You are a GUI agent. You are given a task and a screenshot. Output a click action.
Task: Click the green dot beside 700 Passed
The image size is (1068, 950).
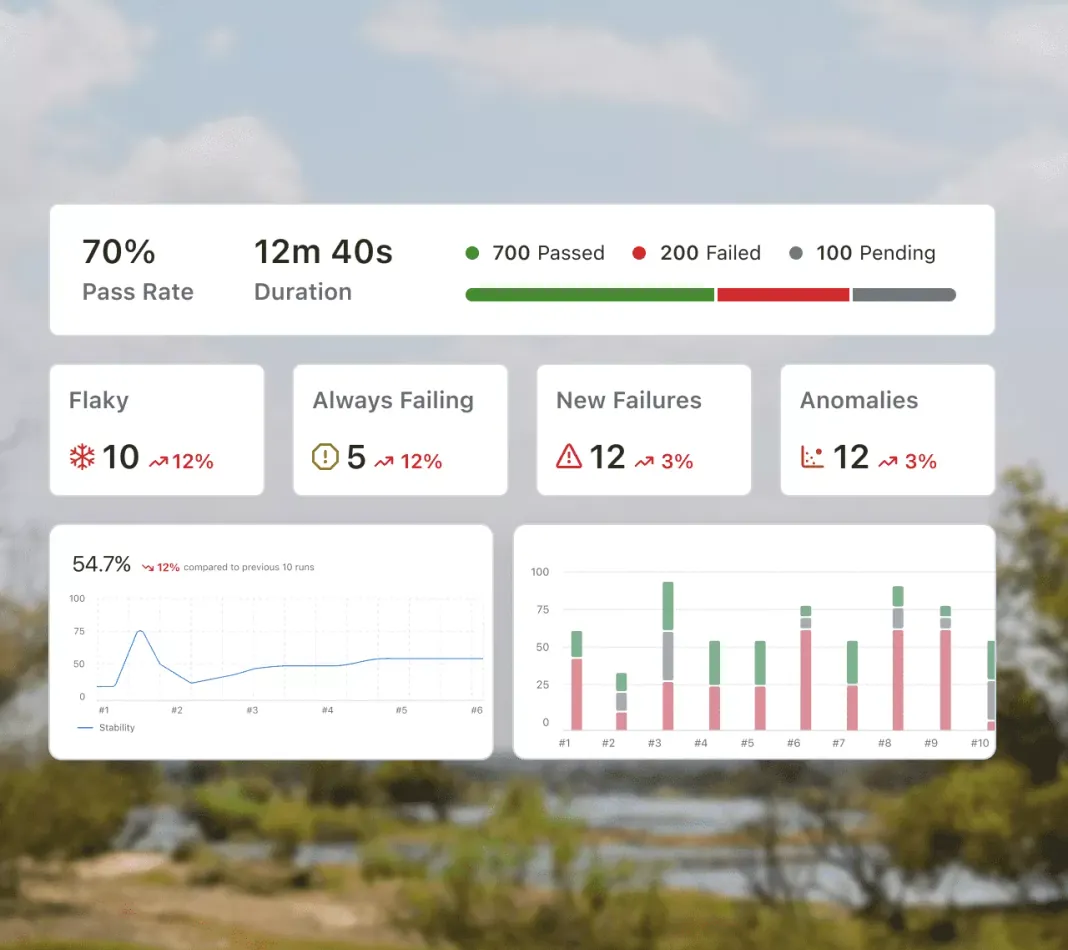pos(472,253)
